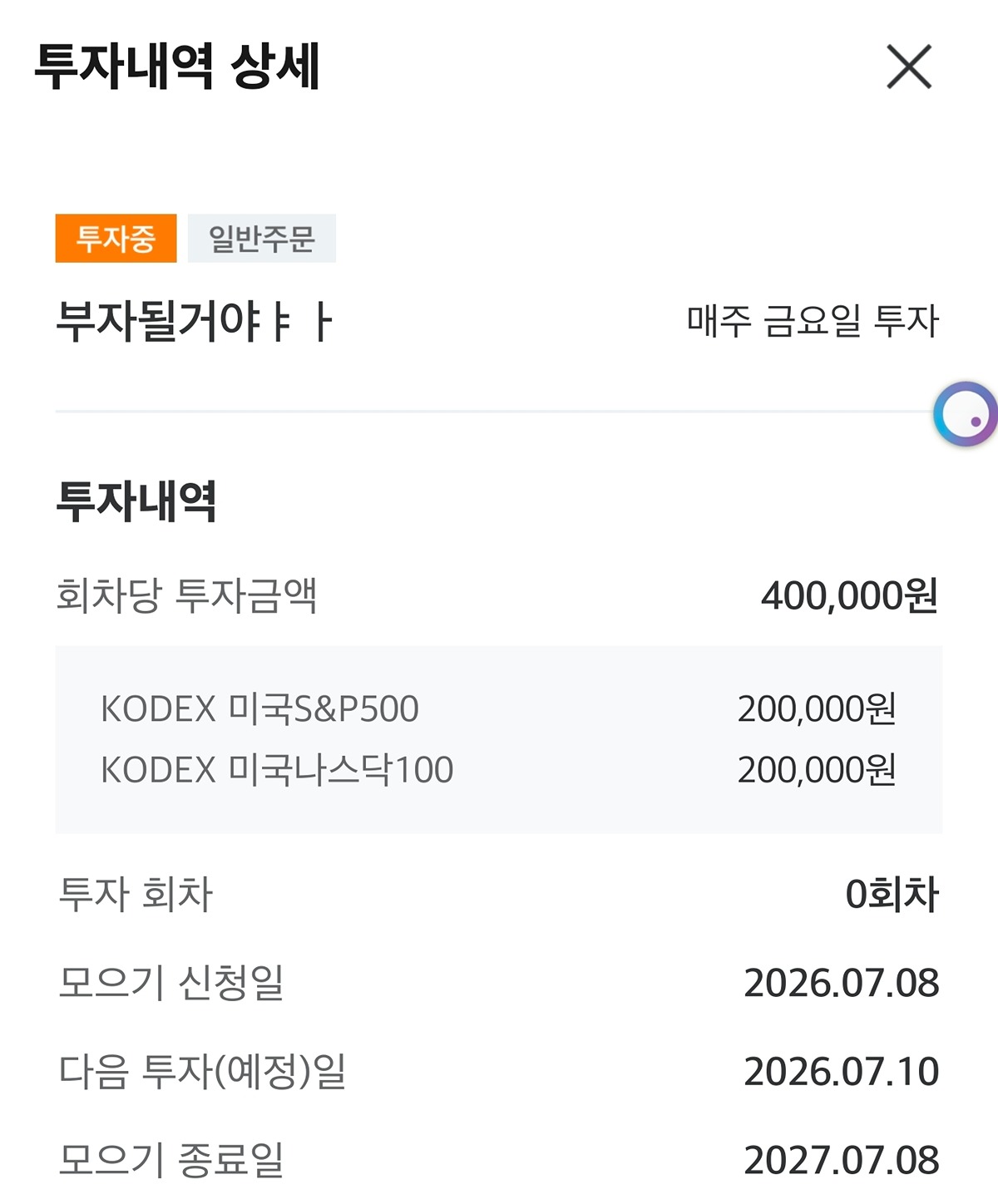The width and height of the screenshot is (998, 1204).
Task: Tap the 투자내역 section heading
Action: [x=136, y=501]
